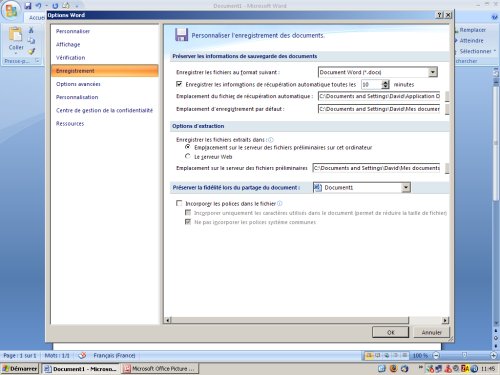This screenshot has width=500, height=375.
Task: Click the zoom out minus button
Action: coord(436,356)
